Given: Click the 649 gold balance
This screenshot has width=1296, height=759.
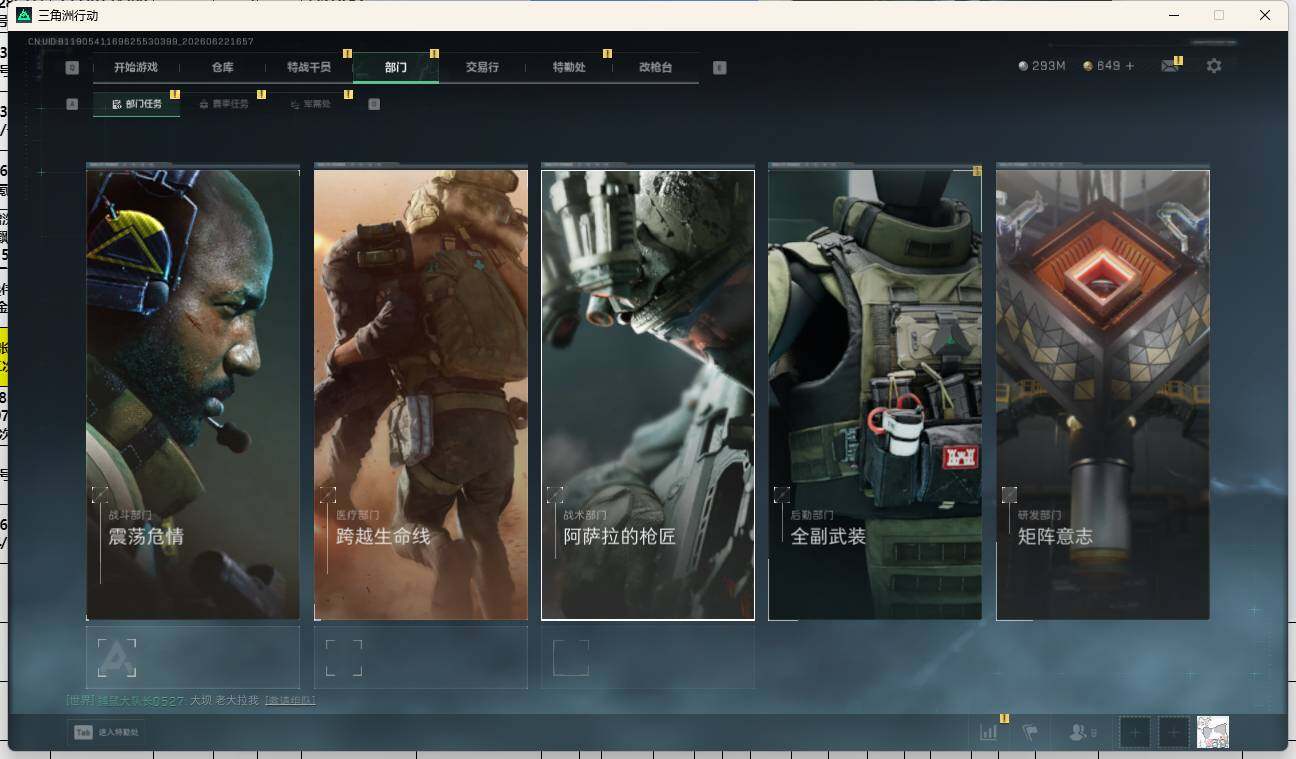Looking at the screenshot, I should 1109,66.
